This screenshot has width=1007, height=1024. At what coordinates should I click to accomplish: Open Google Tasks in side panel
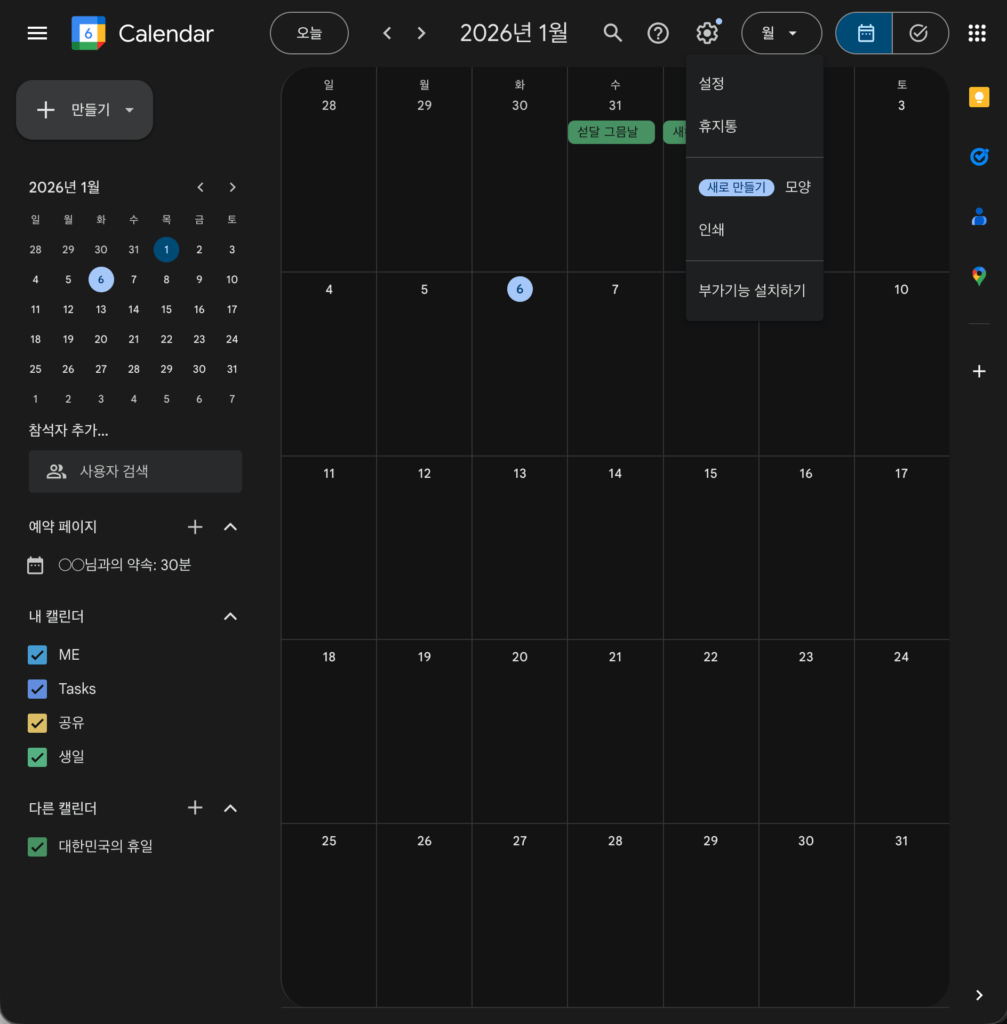(x=979, y=156)
